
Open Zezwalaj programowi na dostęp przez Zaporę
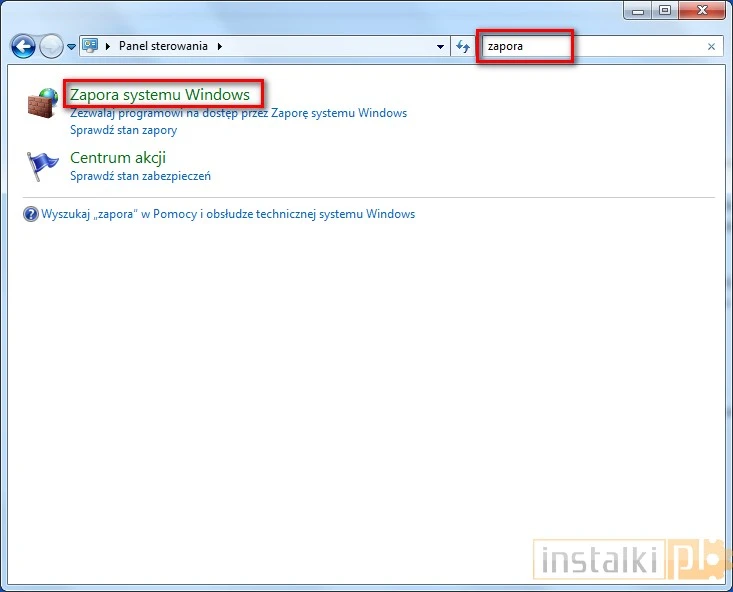[238, 113]
